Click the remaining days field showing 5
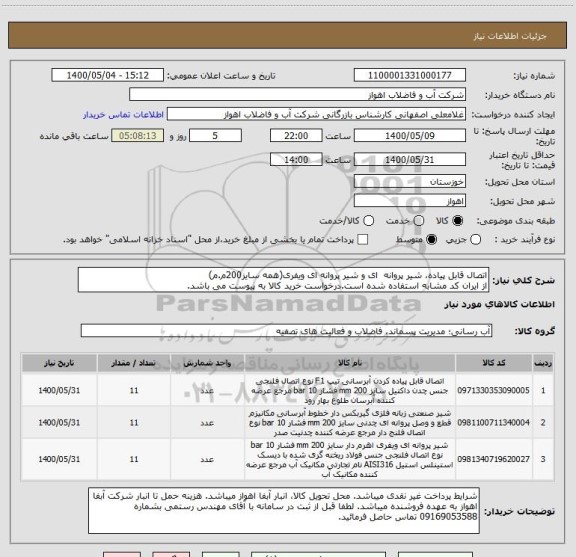This screenshot has height=557, width=576. [x=215, y=136]
